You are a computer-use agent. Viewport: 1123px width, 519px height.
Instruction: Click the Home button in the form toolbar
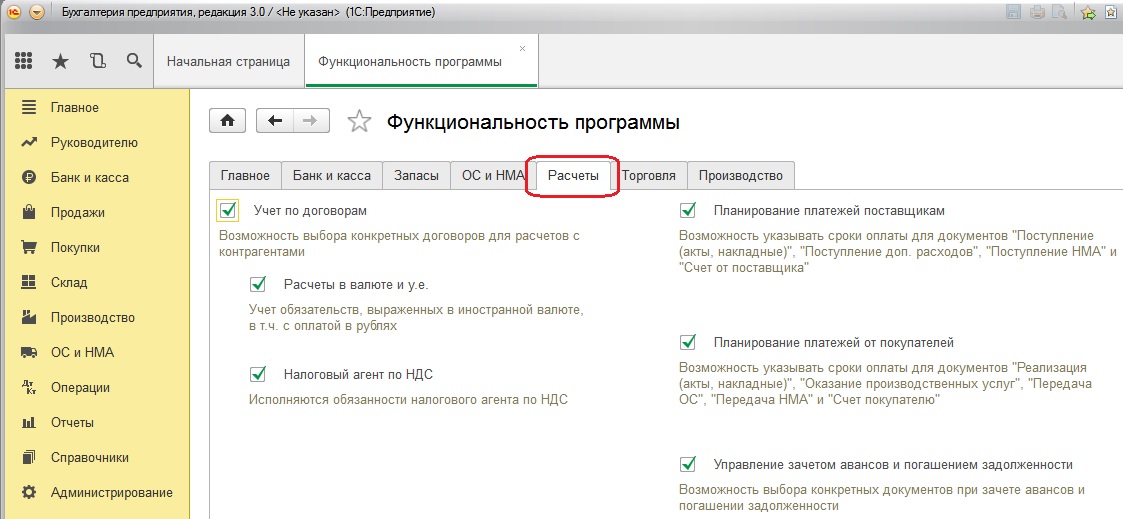point(228,121)
